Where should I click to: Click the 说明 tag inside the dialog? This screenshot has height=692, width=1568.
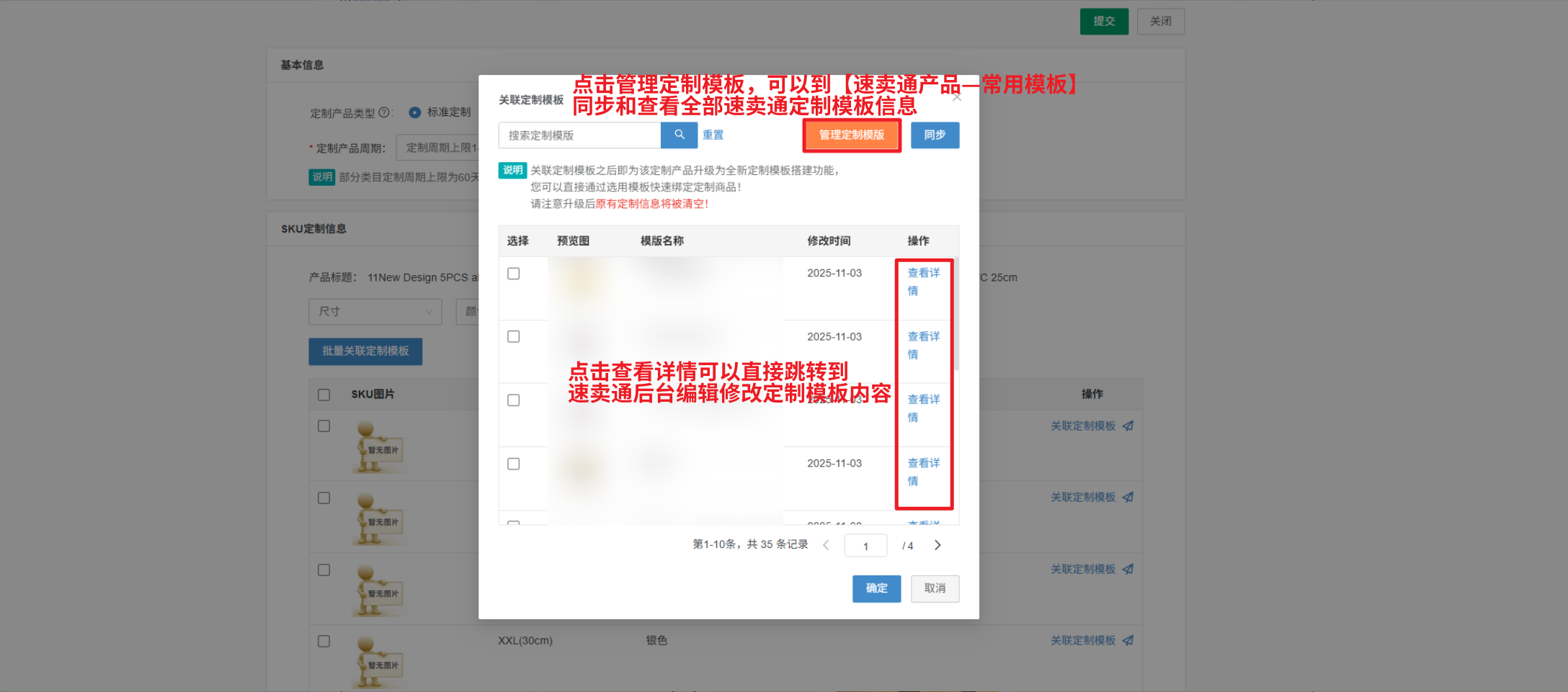coord(512,170)
